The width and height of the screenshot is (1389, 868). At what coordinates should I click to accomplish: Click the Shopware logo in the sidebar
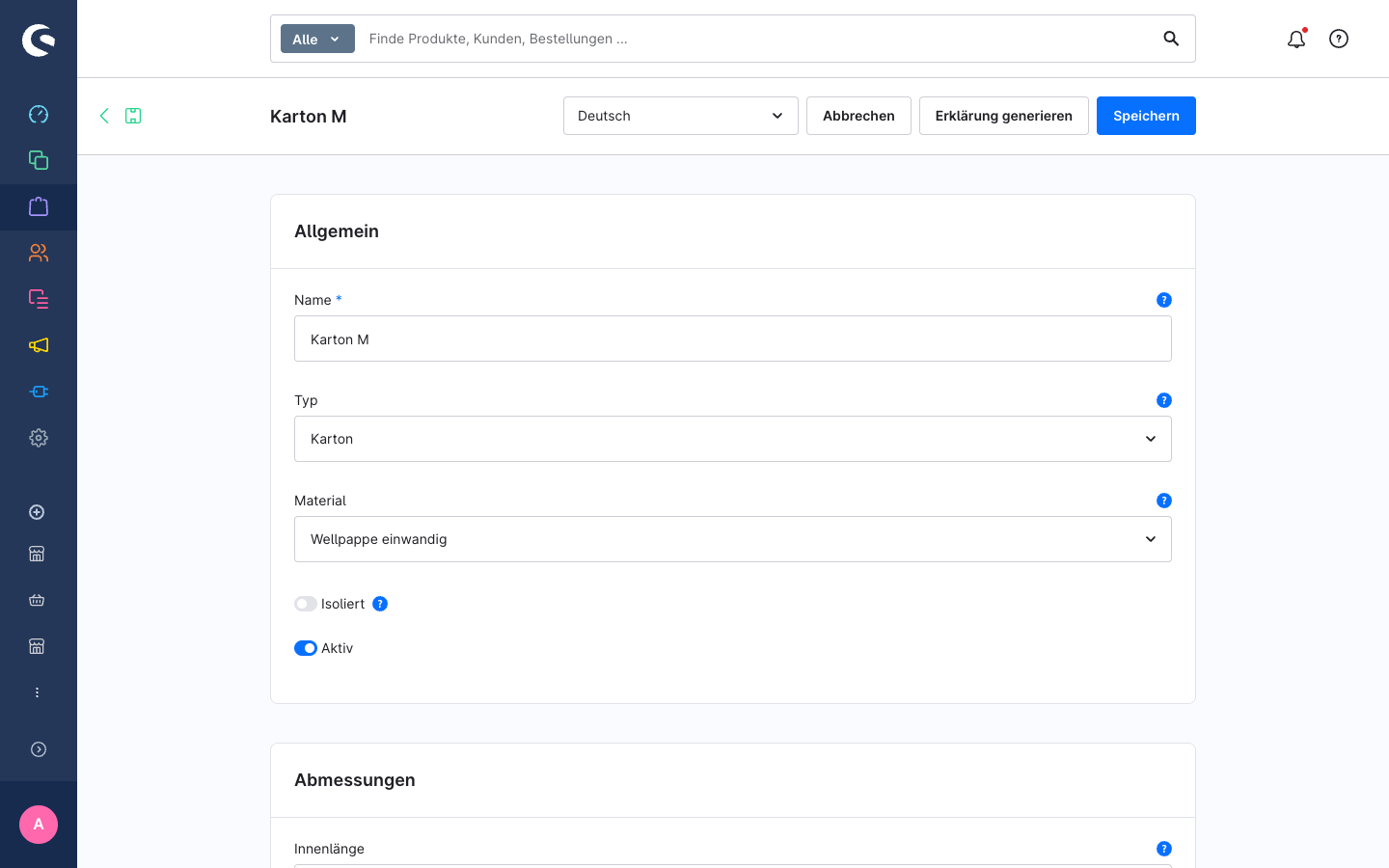39,40
